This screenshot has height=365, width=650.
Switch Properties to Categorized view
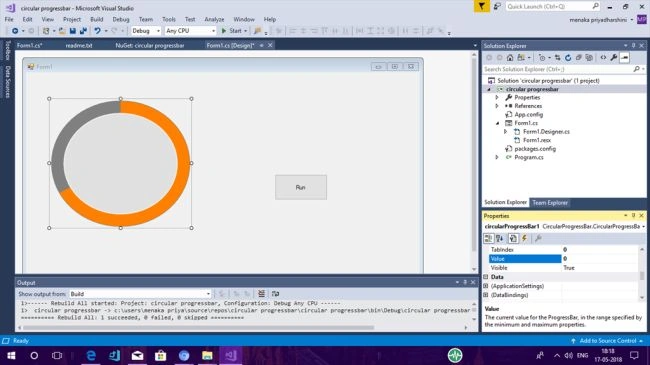[488, 238]
